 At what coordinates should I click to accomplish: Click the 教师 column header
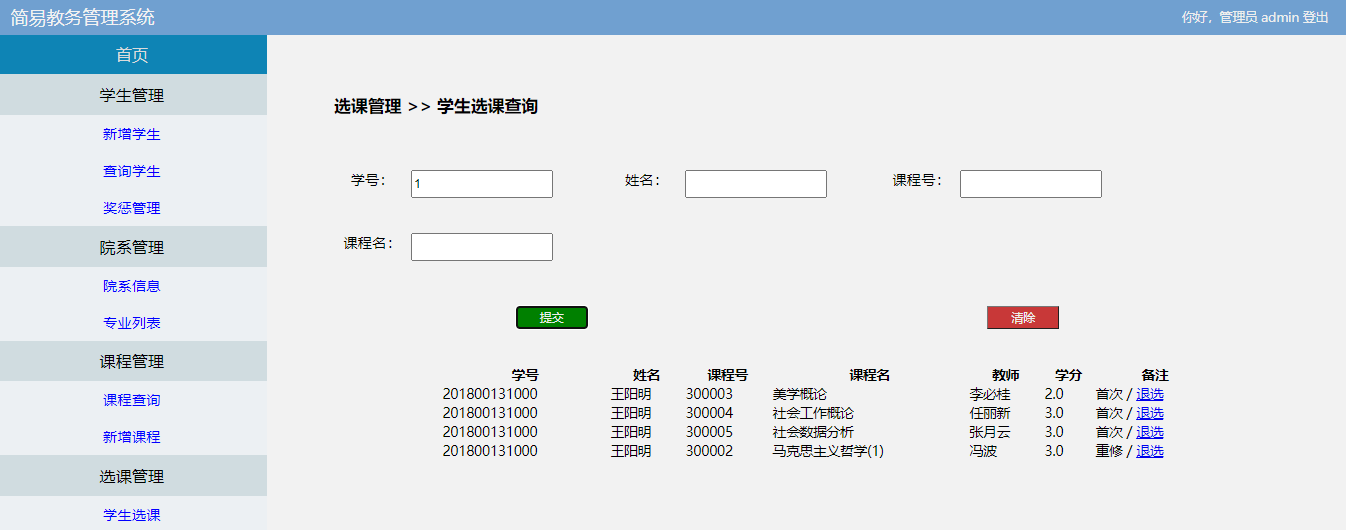click(x=1006, y=375)
